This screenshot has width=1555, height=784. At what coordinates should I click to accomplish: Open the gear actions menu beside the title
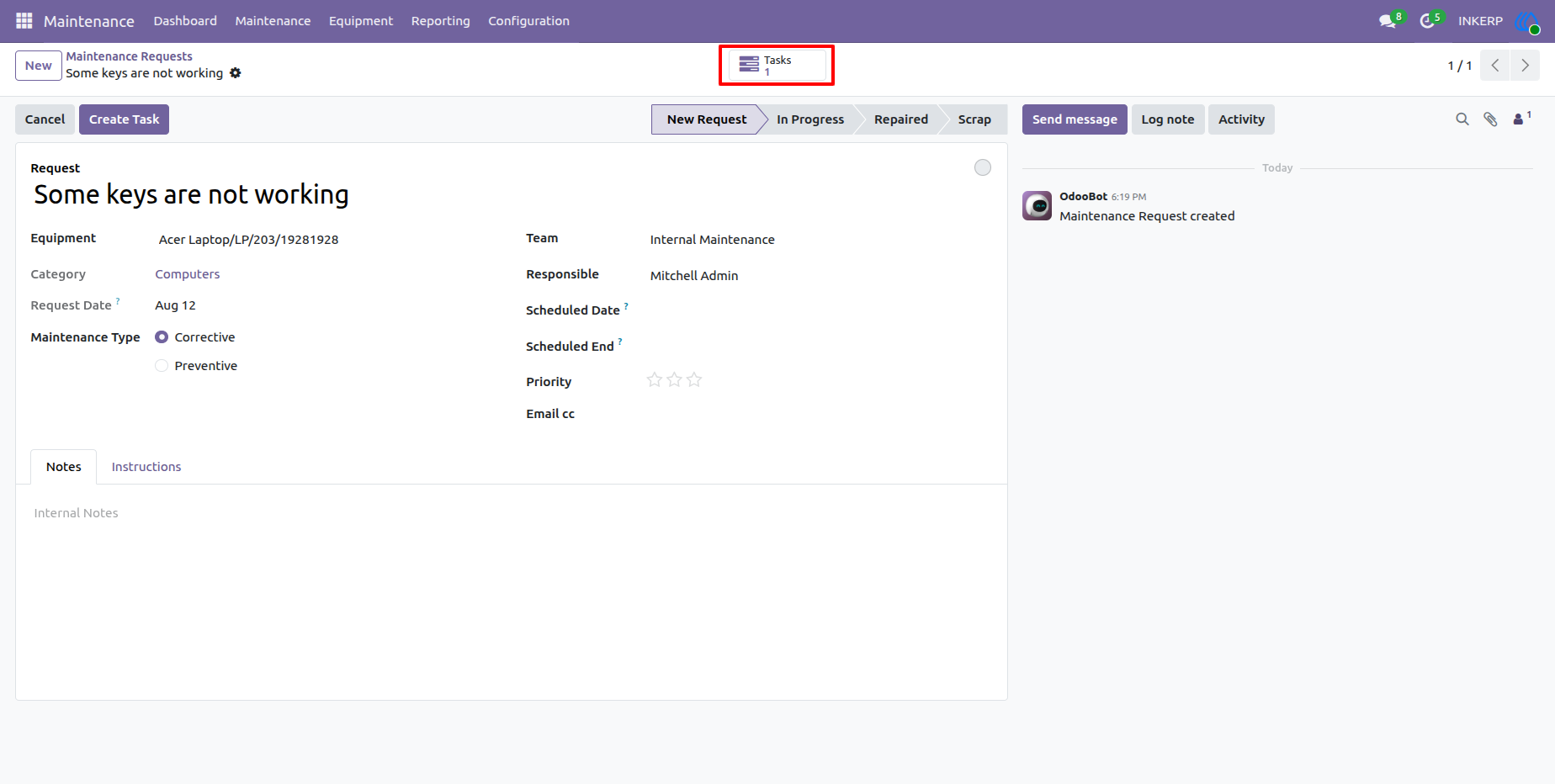point(236,73)
